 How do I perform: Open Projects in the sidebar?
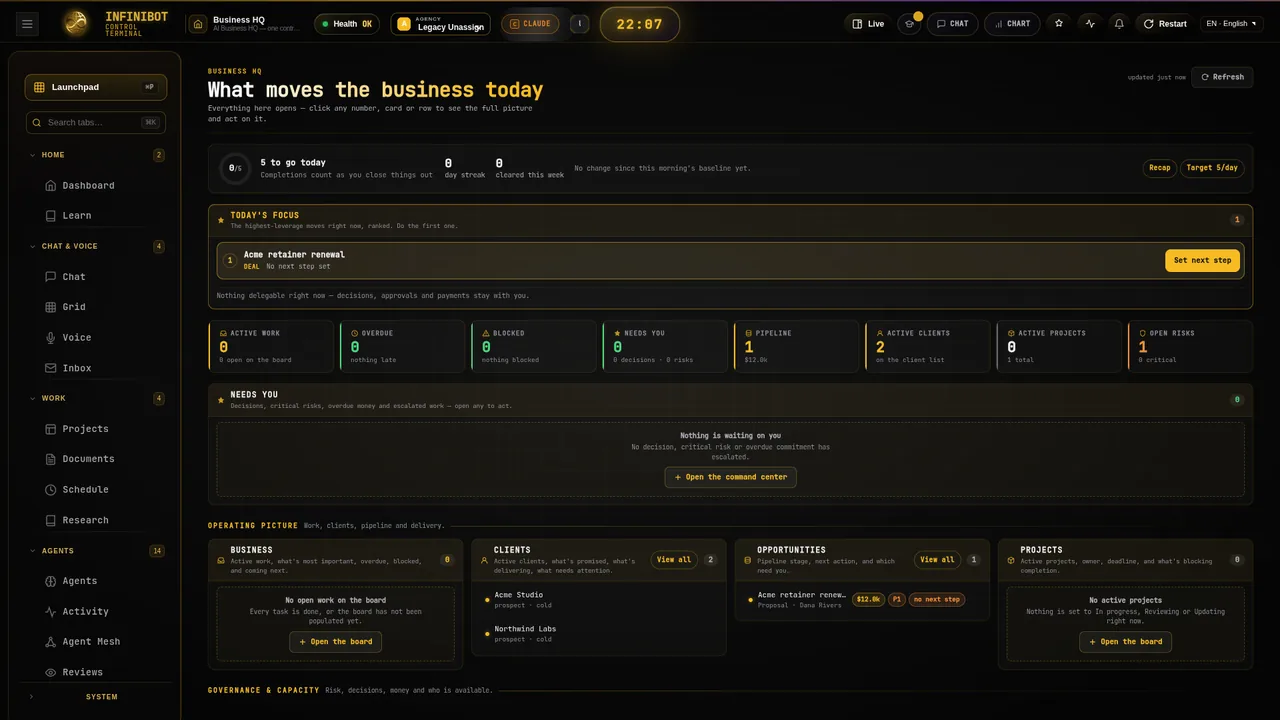[x=96, y=429]
